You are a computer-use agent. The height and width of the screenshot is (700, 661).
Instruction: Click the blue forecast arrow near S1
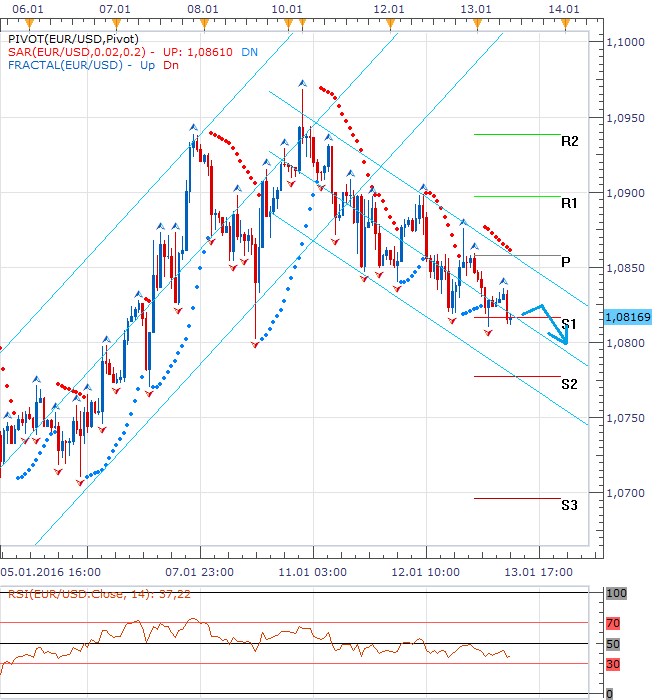pos(550,320)
